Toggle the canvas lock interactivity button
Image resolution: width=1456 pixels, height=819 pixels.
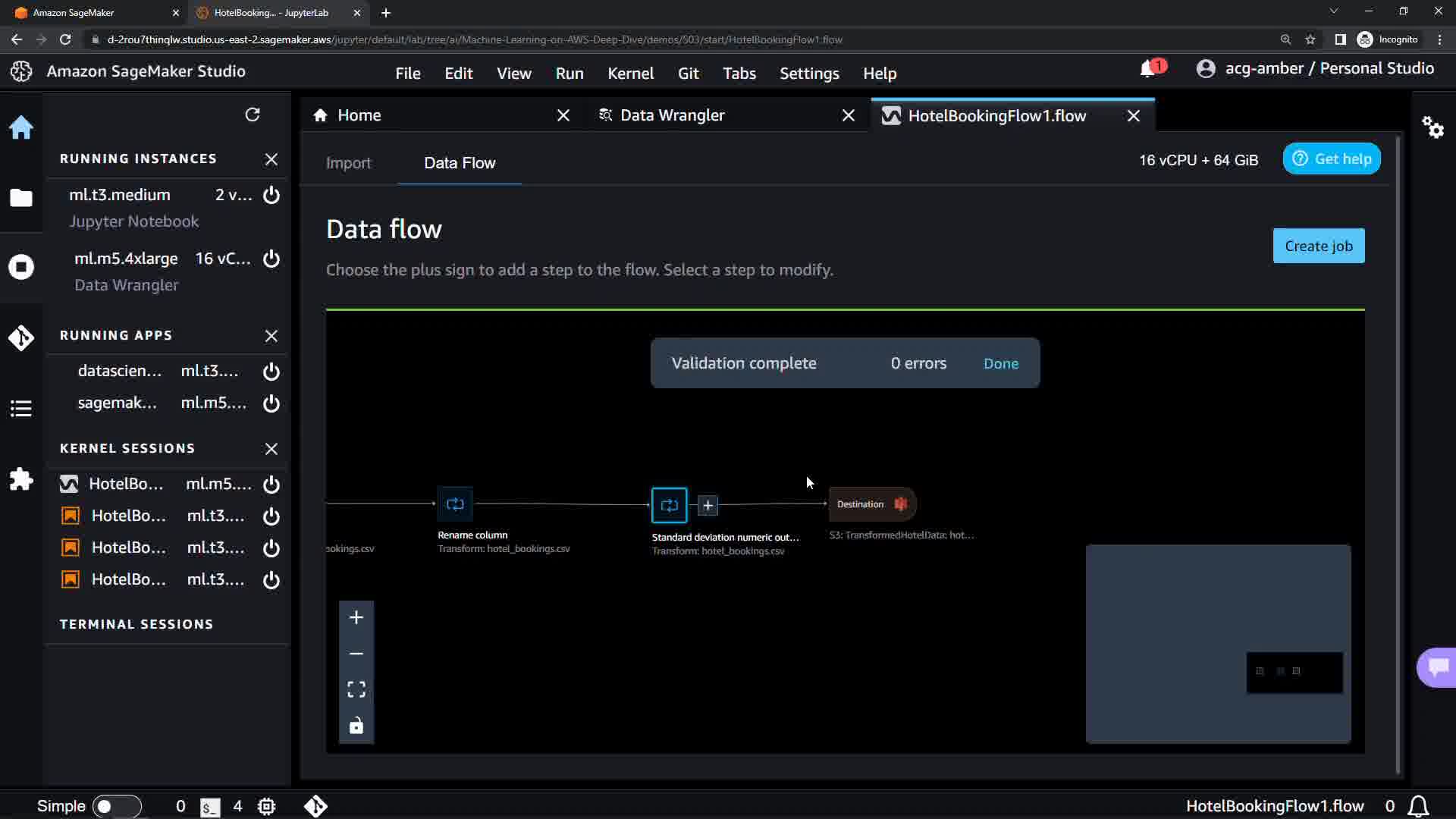point(356,726)
